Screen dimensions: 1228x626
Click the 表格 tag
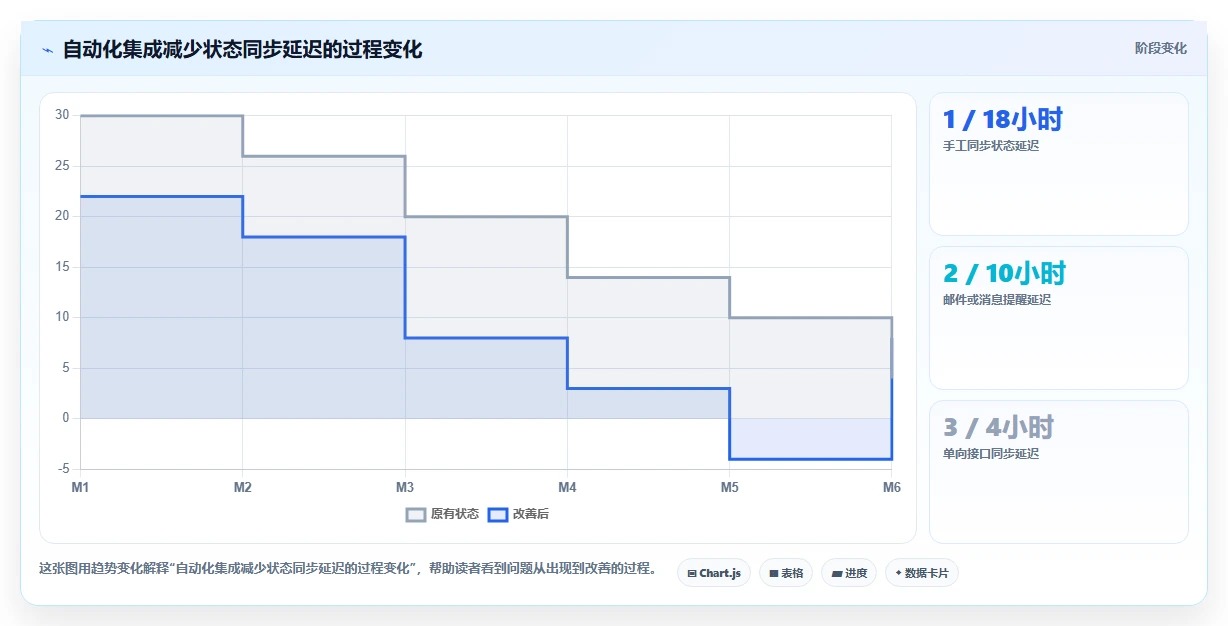click(x=786, y=573)
